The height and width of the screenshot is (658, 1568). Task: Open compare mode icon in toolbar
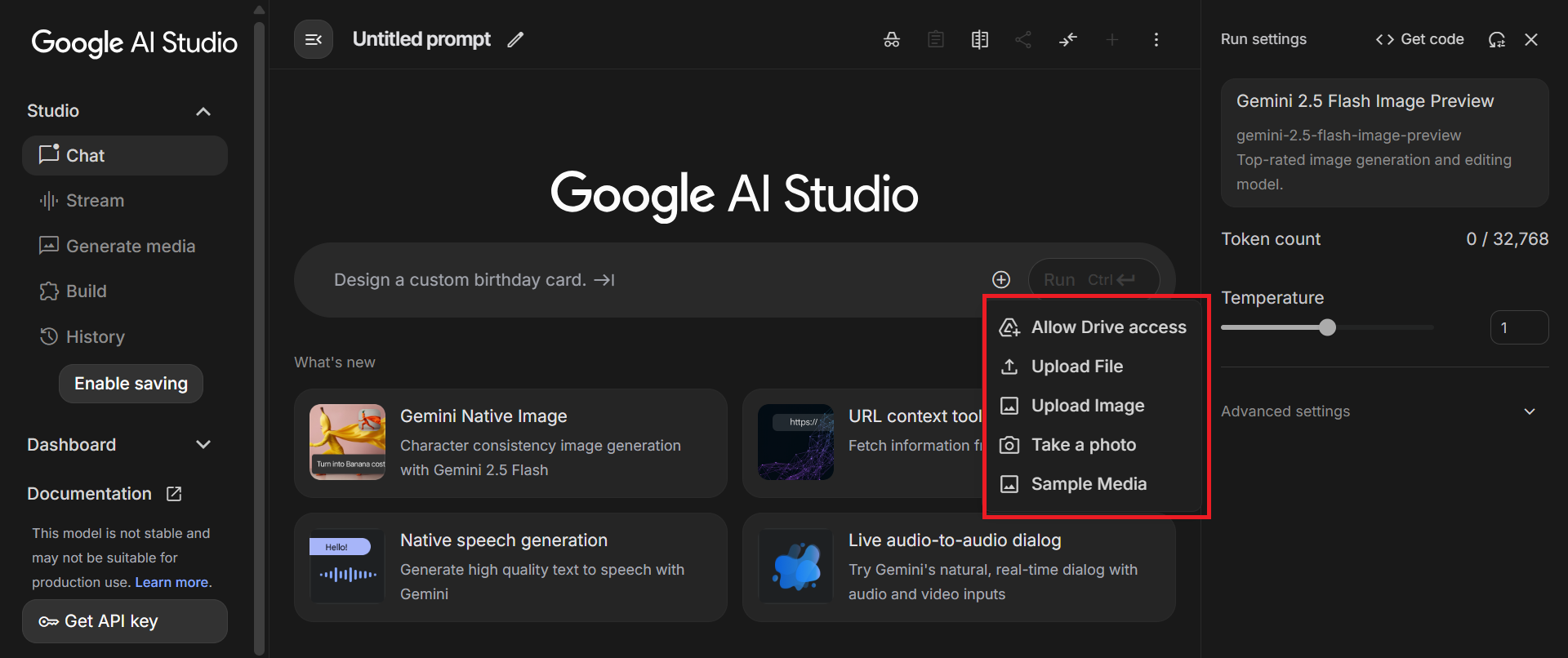tap(980, 39)
